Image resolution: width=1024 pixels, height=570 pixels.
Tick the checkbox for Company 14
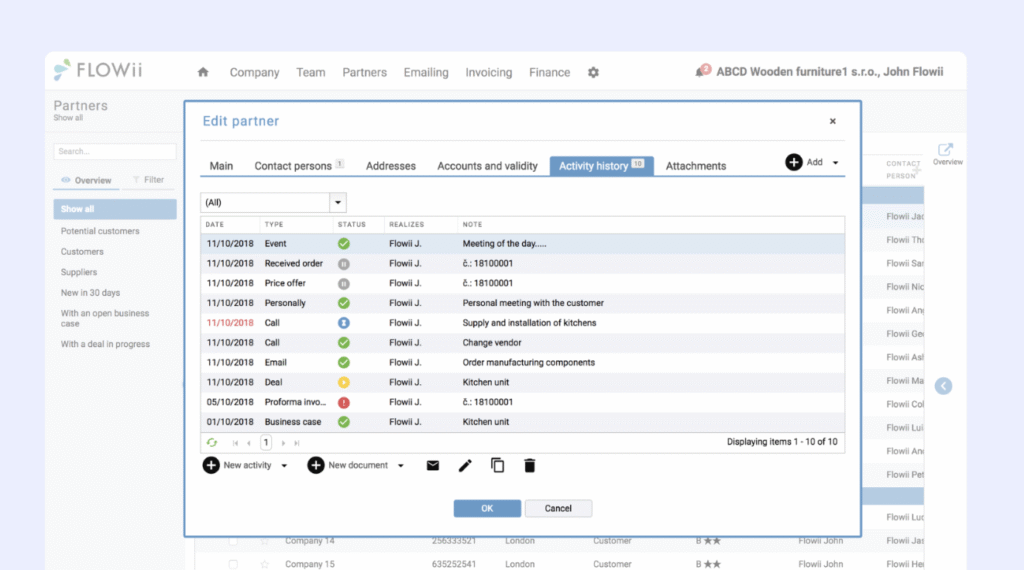point(233,541)
